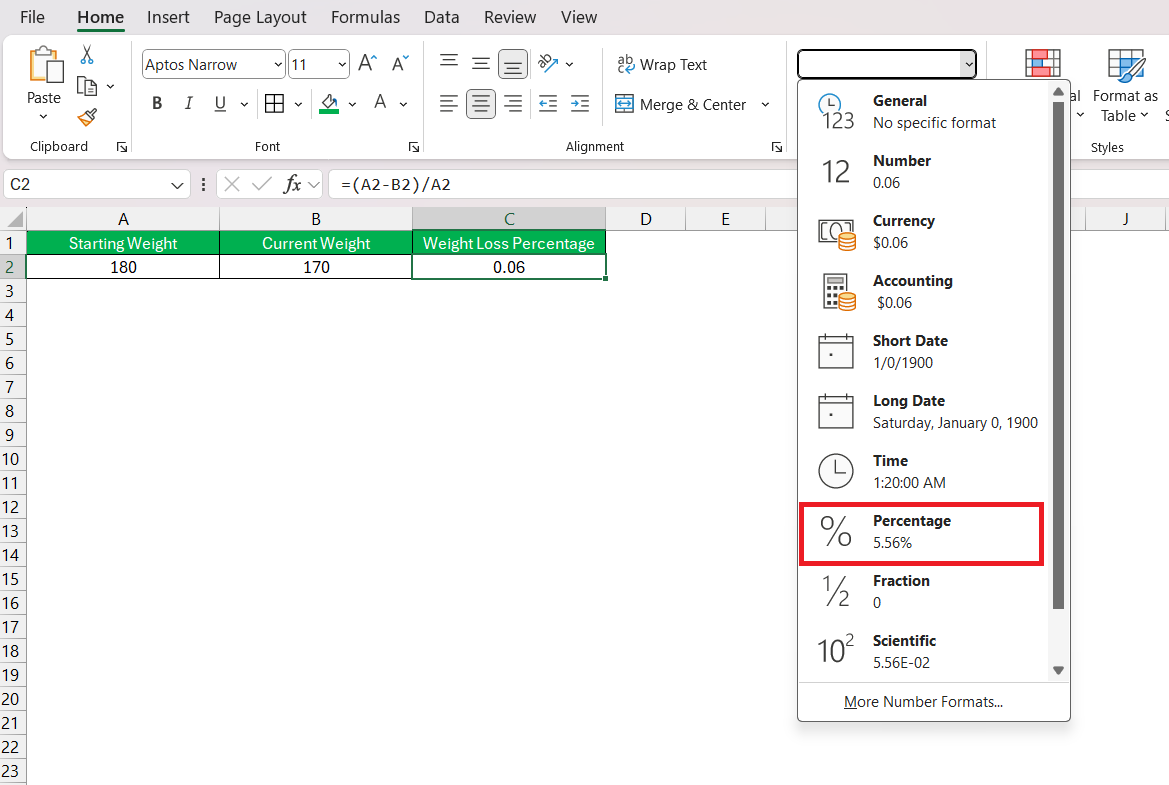Screen dimensions: 1169x785
Task: Switch to the Data tab
Action: (441, 17)
